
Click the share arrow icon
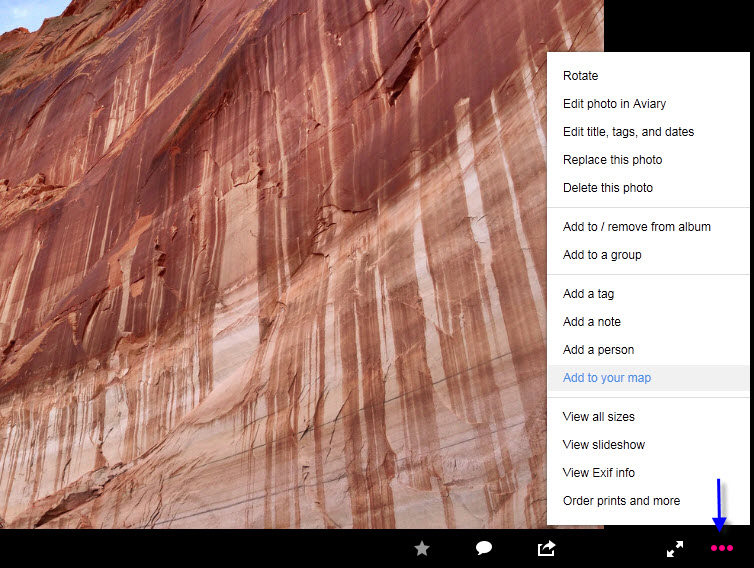click(x=547, y=548)
